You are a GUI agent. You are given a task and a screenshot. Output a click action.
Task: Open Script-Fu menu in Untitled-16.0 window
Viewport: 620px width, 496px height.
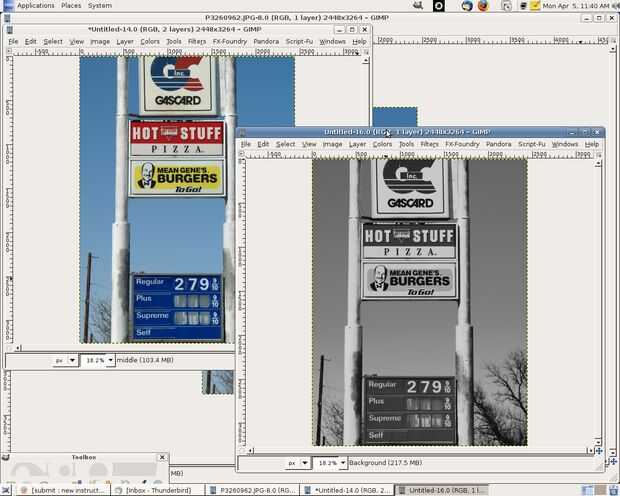pos(532,144)
